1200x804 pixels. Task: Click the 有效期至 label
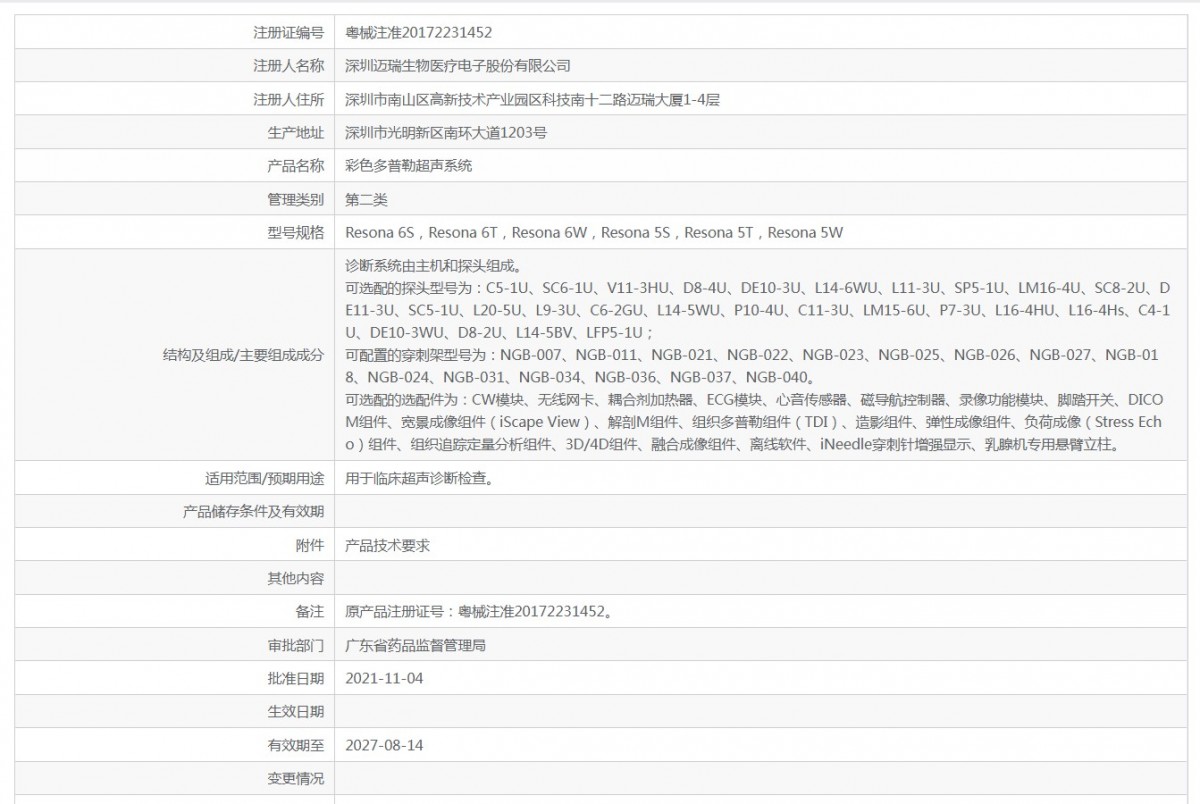pos(296,745)
